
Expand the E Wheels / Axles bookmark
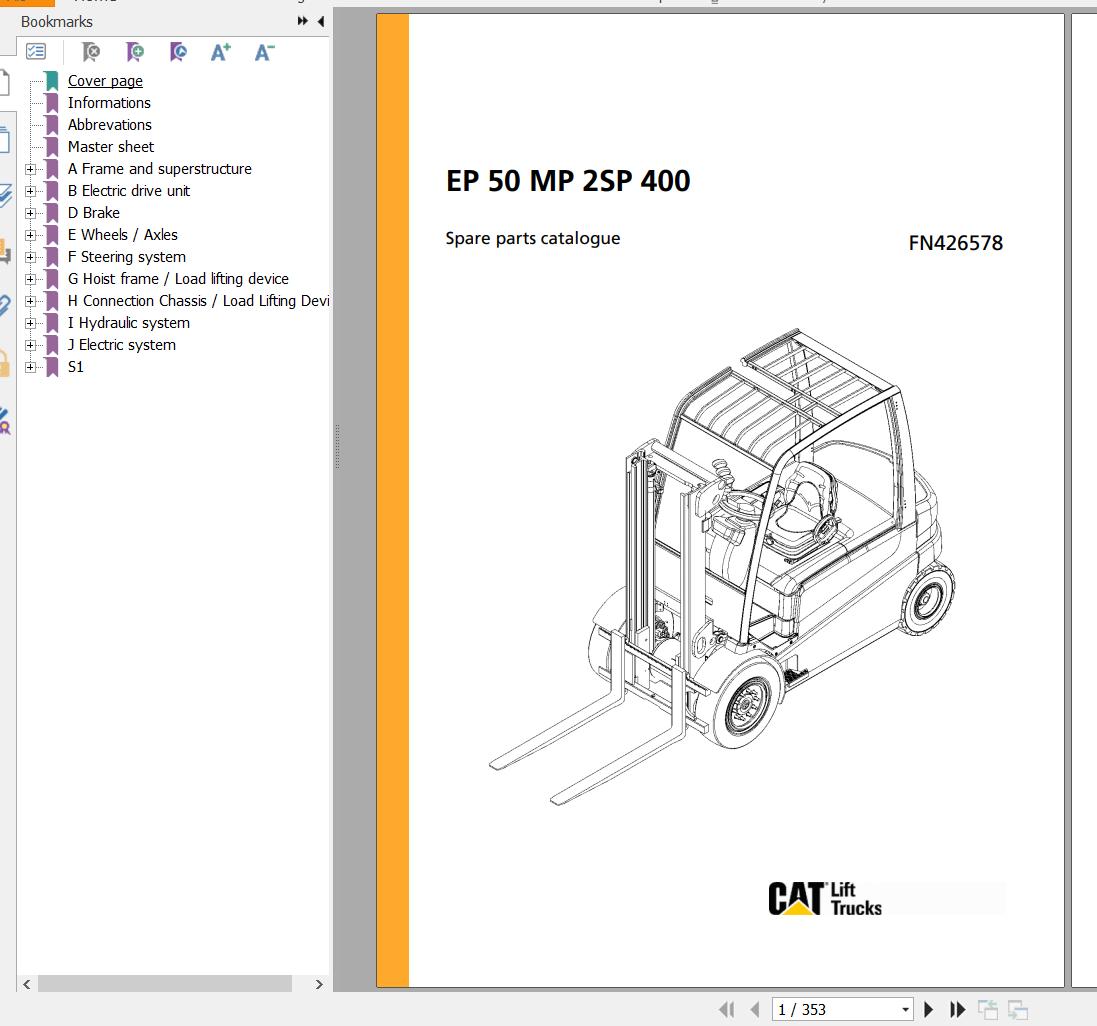coord(30,235)
